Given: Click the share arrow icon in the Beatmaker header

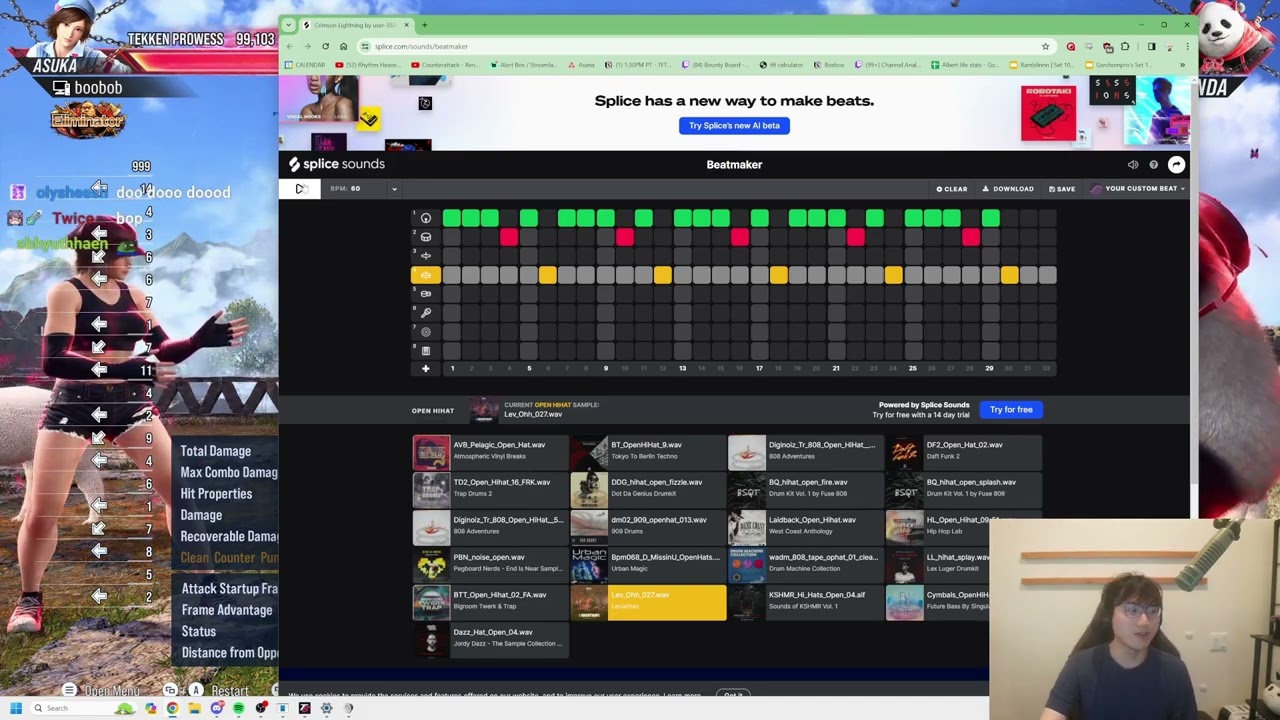Looking at the screenshot, I should 1176,165.
